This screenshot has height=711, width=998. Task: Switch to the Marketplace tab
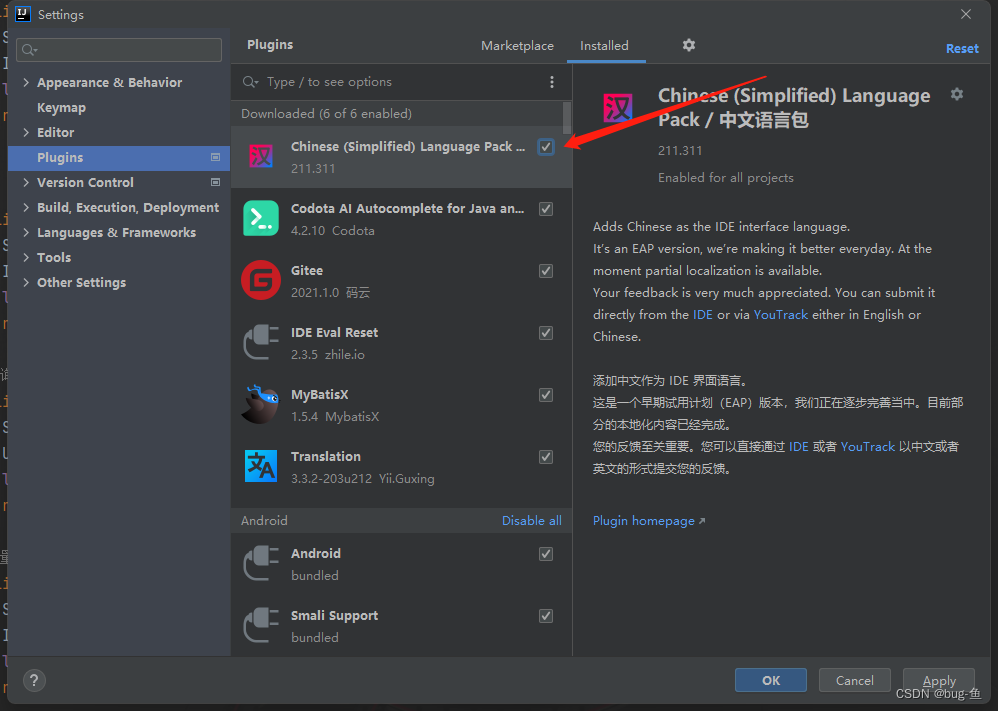[x=517, y=46]
